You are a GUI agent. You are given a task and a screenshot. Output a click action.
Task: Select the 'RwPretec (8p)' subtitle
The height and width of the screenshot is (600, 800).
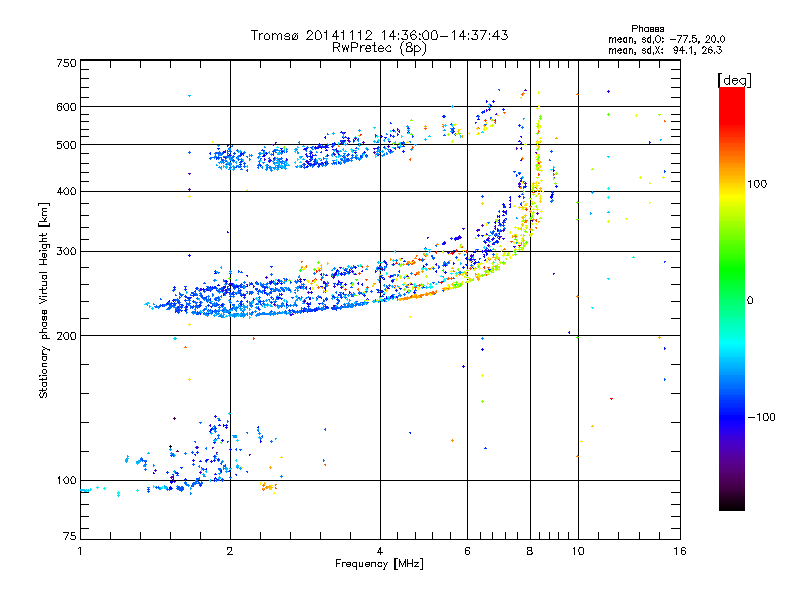point(379,48)
